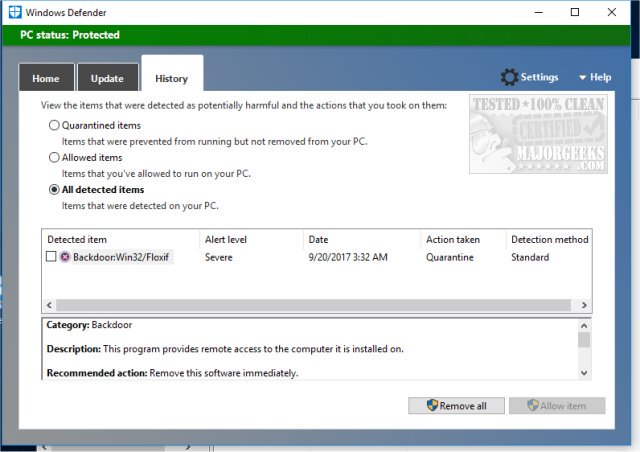Select the All detected items option
The height and width of the screenshot is (452, 640).
click(54, 190)
